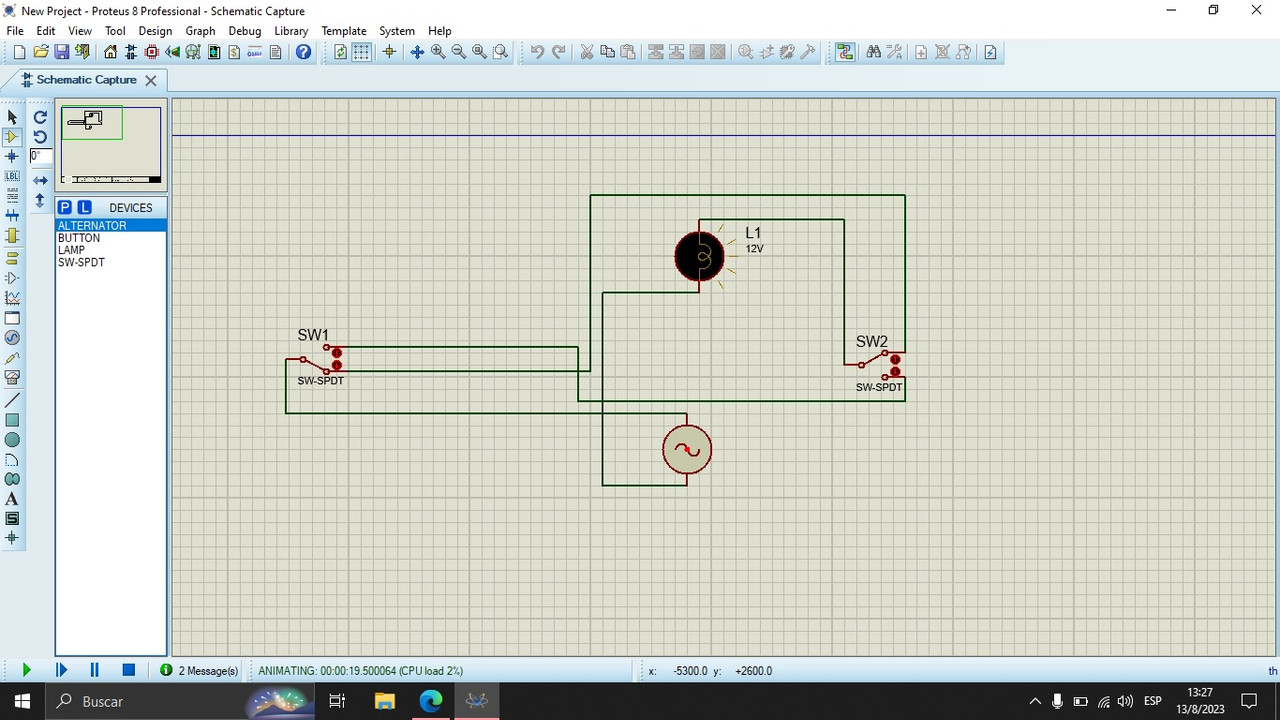Open the Help question mark icon
Viewport: 1280px width, 720px height.
point(304,52)
